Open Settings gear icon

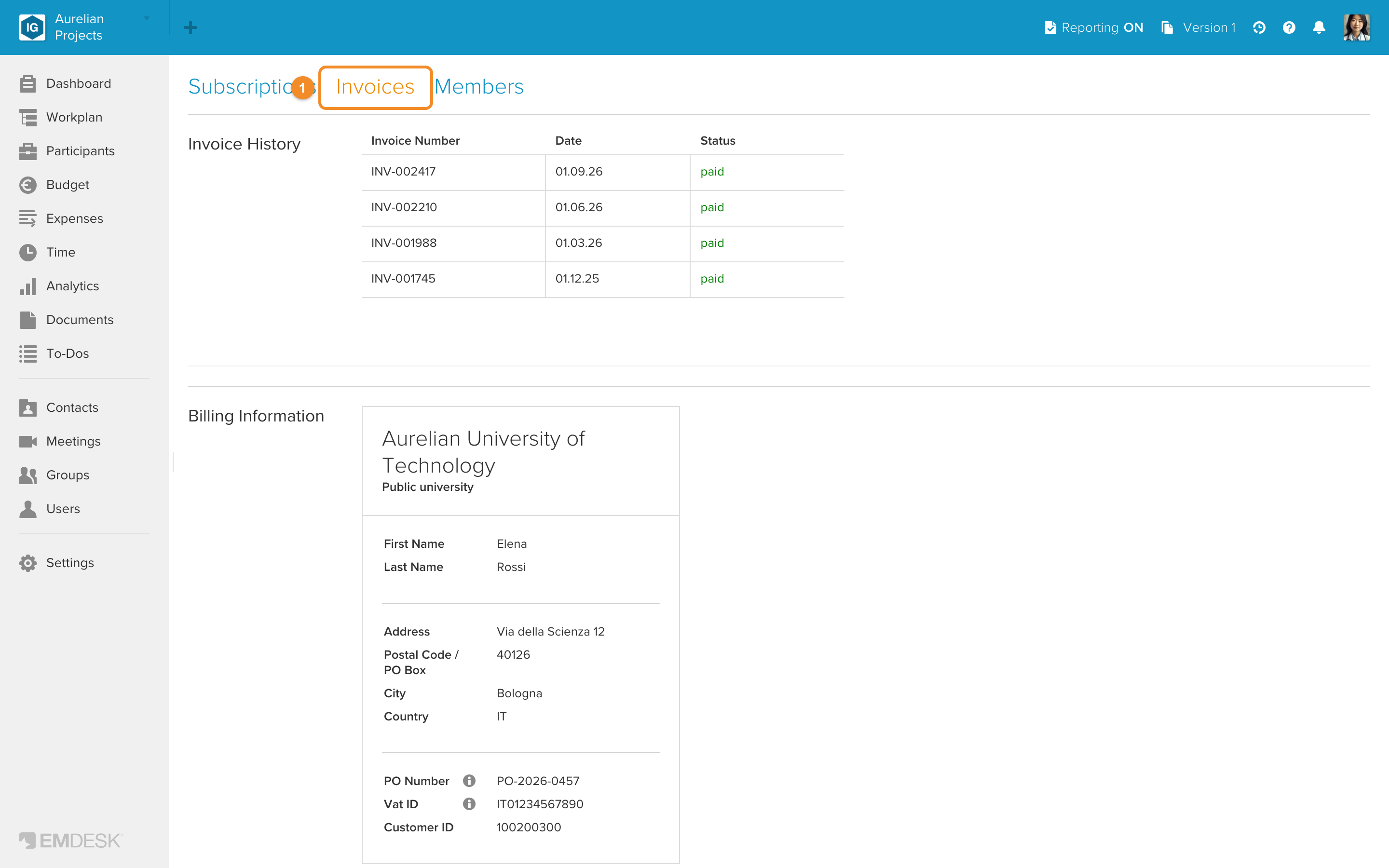click(27, 563)
